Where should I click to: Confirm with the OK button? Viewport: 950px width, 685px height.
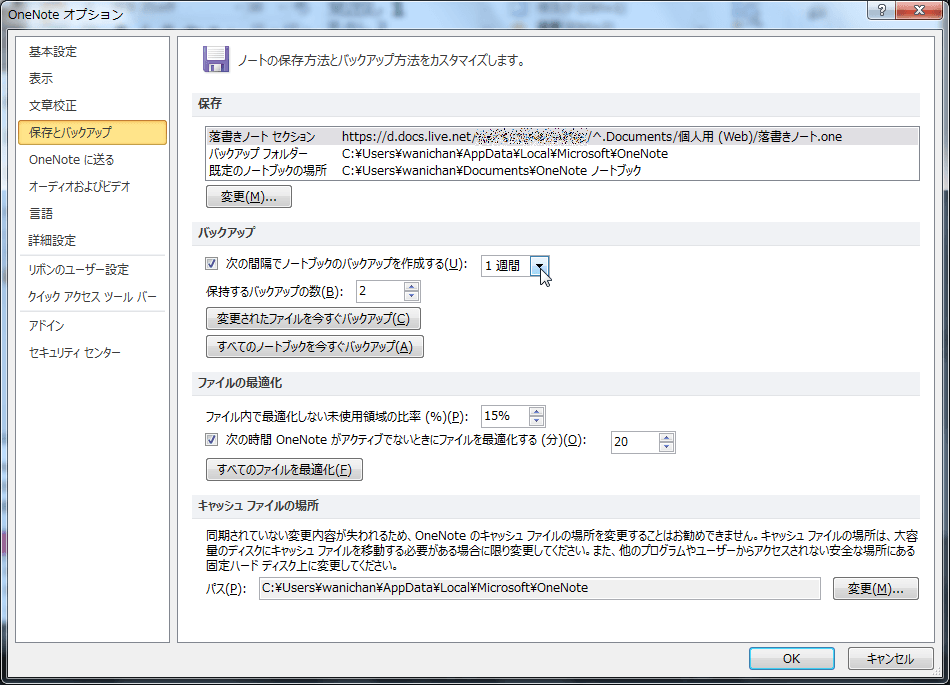coord(791,658)
